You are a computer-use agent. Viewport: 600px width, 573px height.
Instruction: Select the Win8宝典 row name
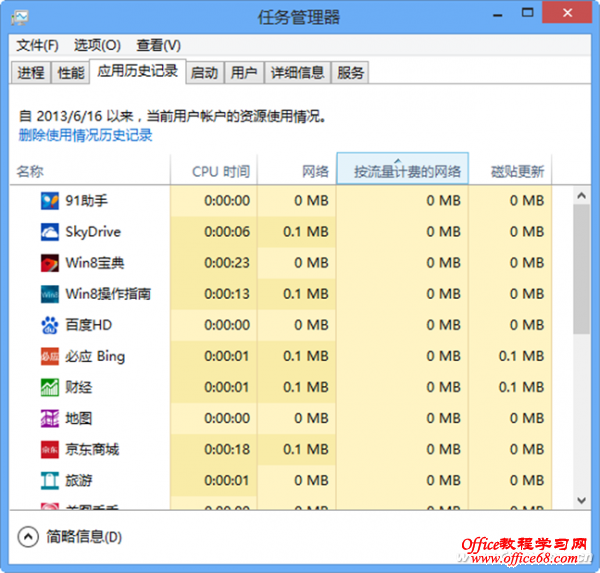coord(95,263)
